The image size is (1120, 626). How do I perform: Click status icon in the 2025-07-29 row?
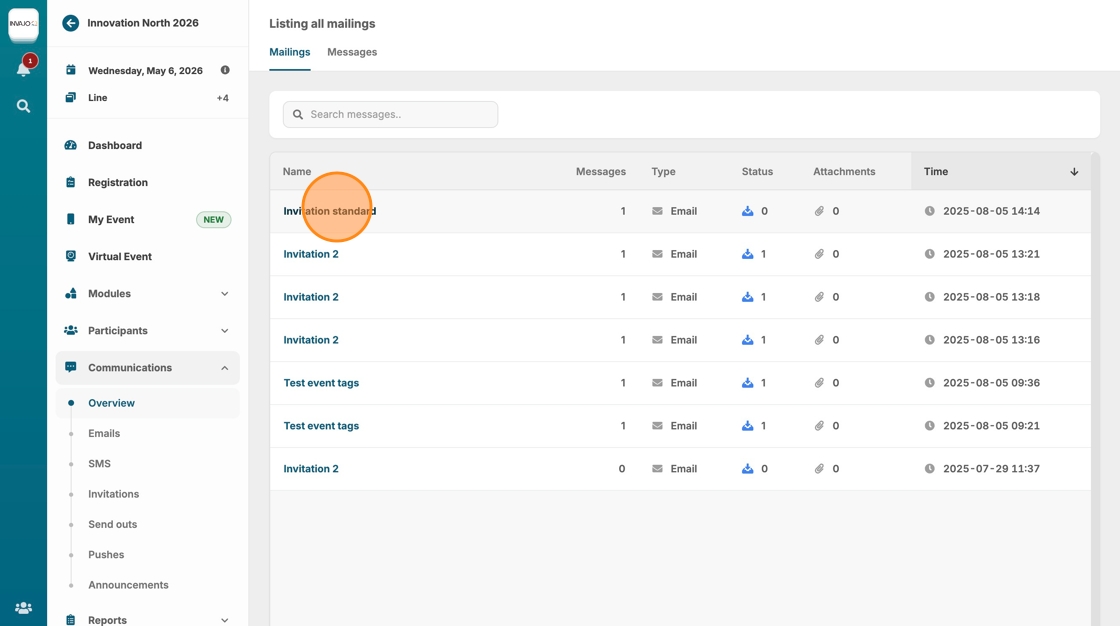pyautogui.click(x=747, y=468)
